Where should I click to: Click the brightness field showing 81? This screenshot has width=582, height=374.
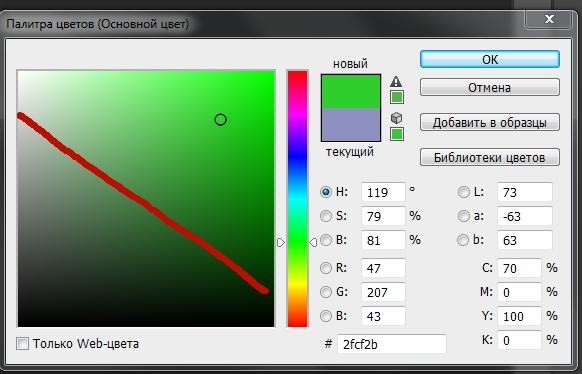pos(383,240)
